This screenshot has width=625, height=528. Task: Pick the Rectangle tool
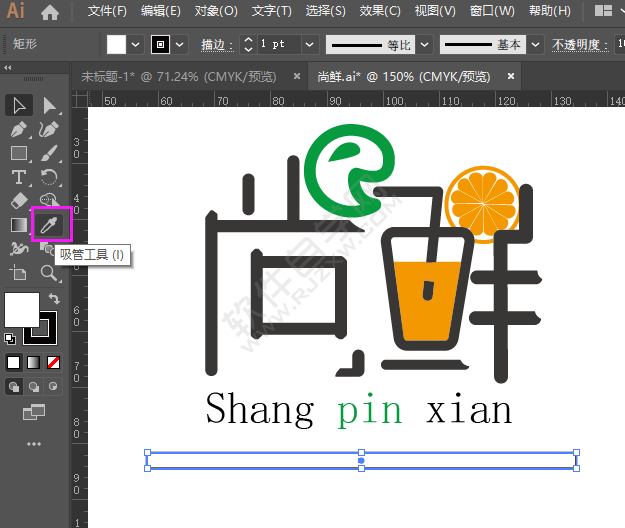19,153
